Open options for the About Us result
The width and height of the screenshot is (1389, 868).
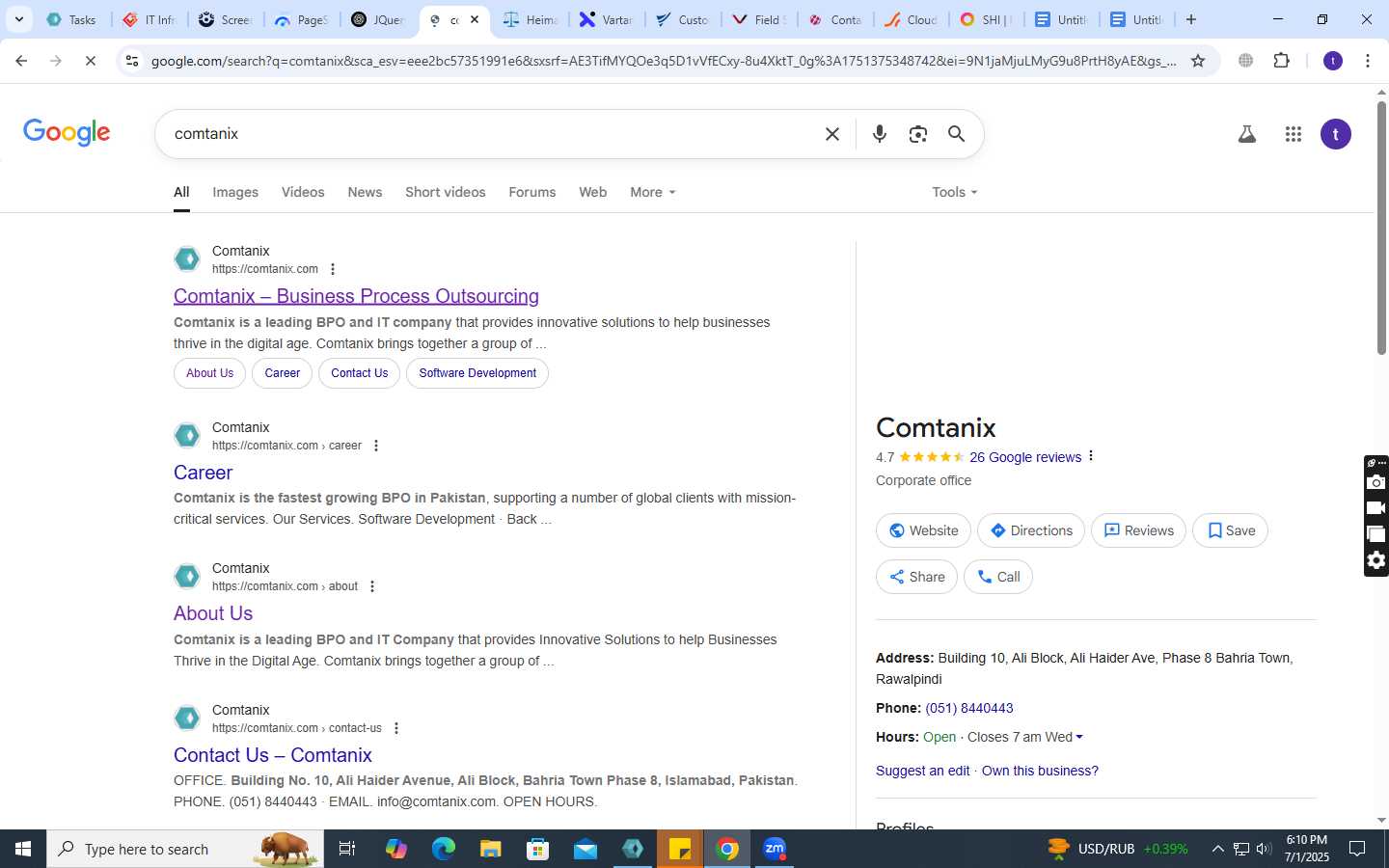tap(372, 586)
